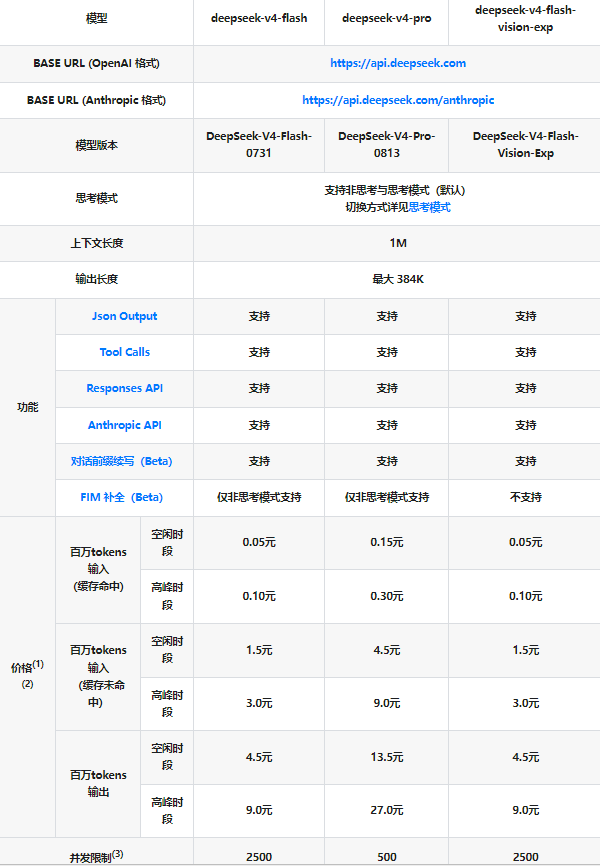The image size is (600, 866).
Task: Open the https://api.deepseek.com/anthropic link
Action: (398, 100)
